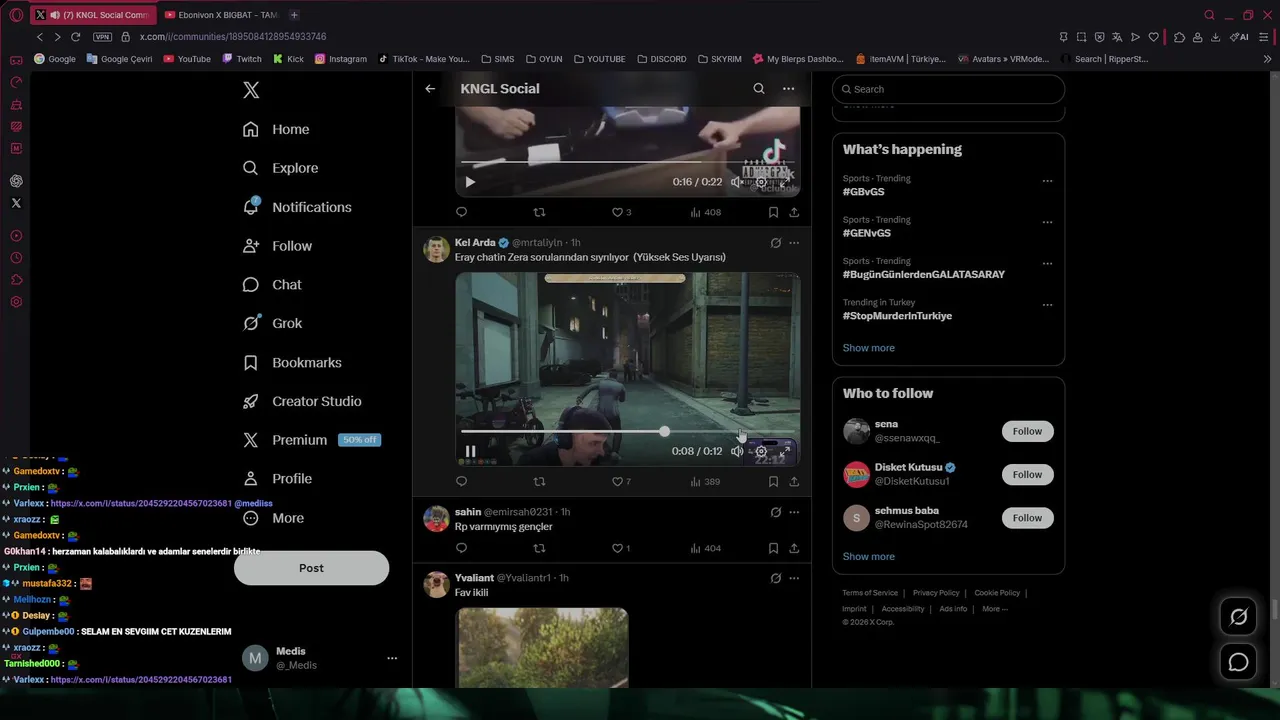This screenshot has height=720, width=1280.
Task: Open the Medis account switcher dots
Action: (392, 658)
